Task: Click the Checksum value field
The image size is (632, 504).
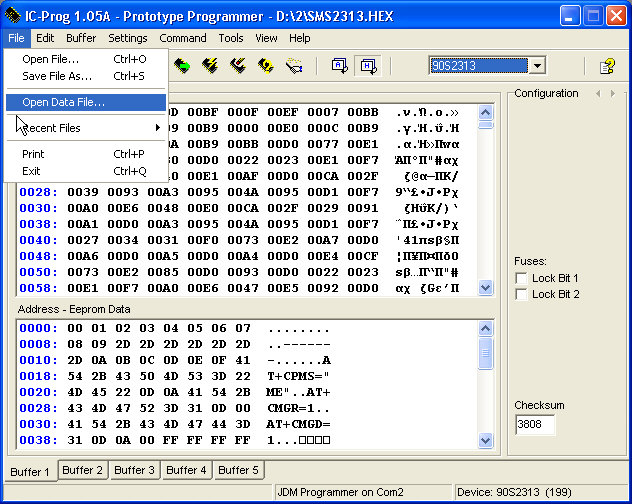Action: [534, 425]
